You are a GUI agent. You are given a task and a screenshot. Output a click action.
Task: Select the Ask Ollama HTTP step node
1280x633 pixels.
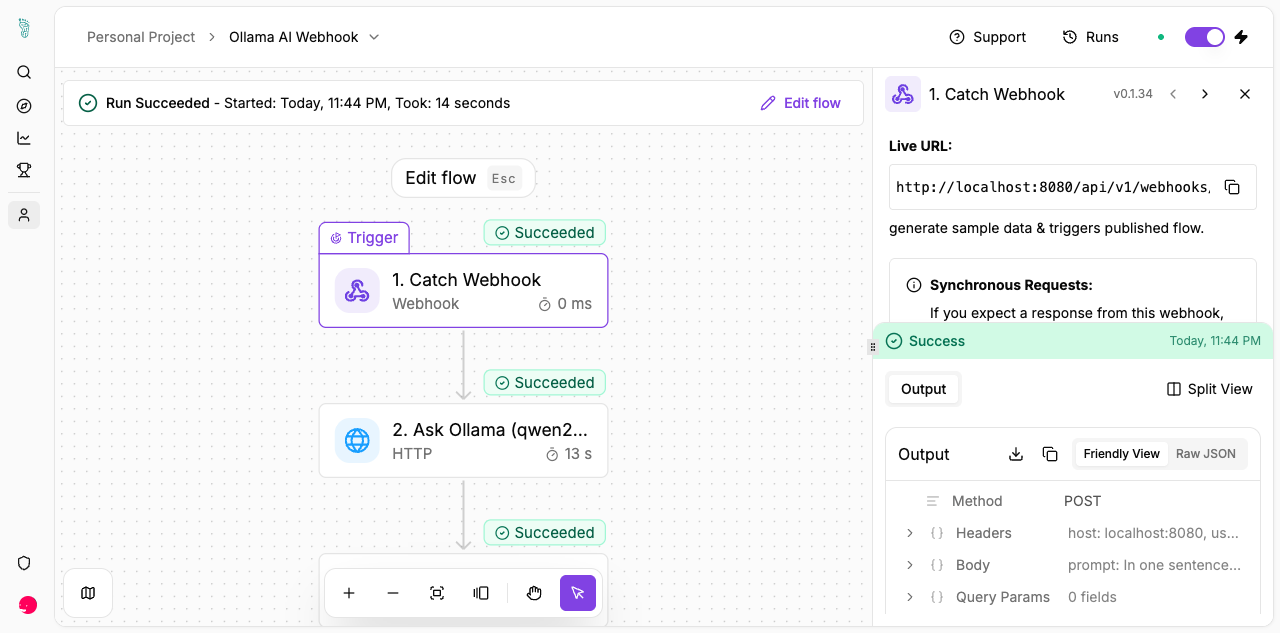point(463,441)
